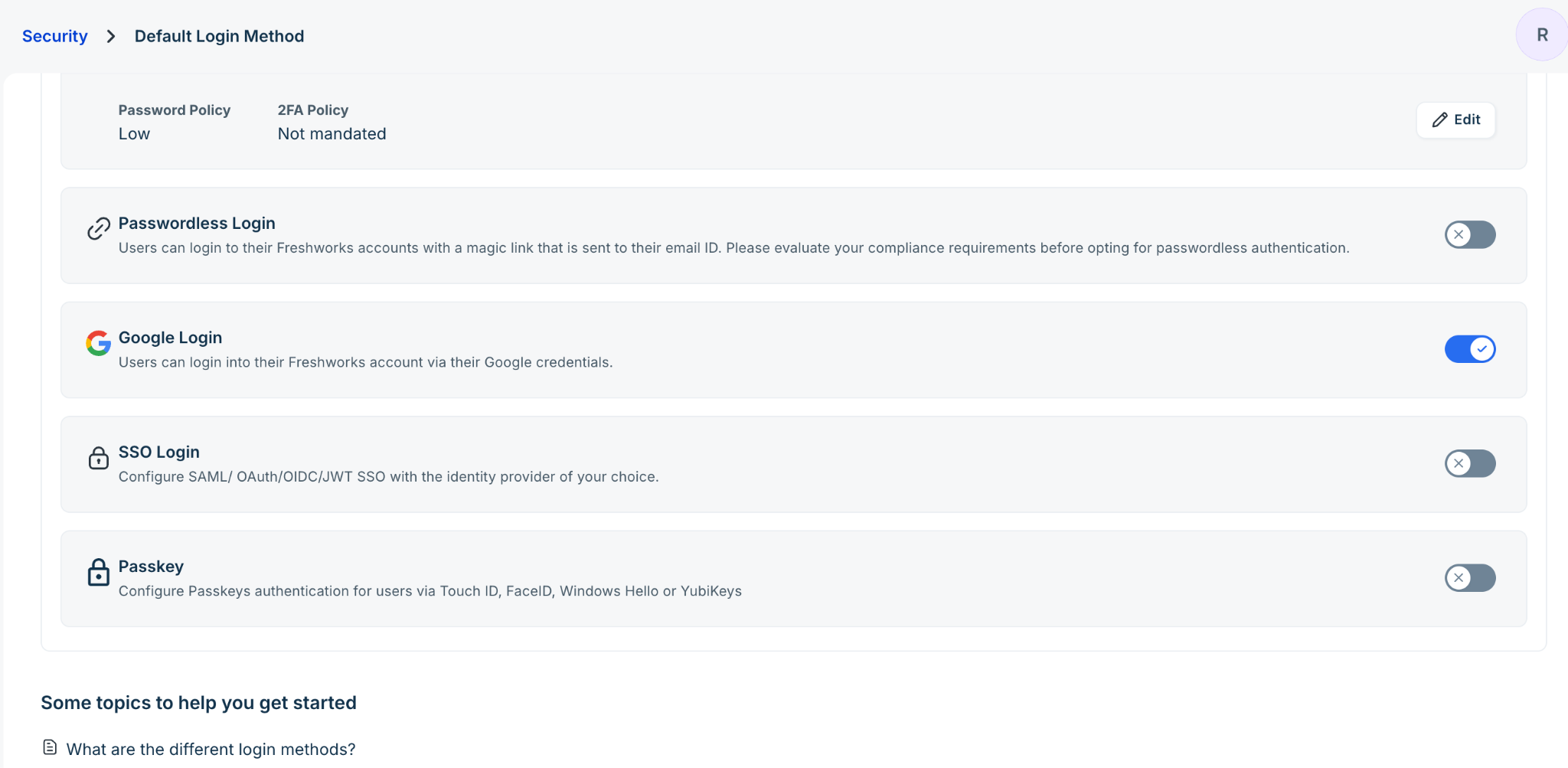Click the Edit button for password policy
Screen dimensions: 1568x768
[x=1455, y=119]
